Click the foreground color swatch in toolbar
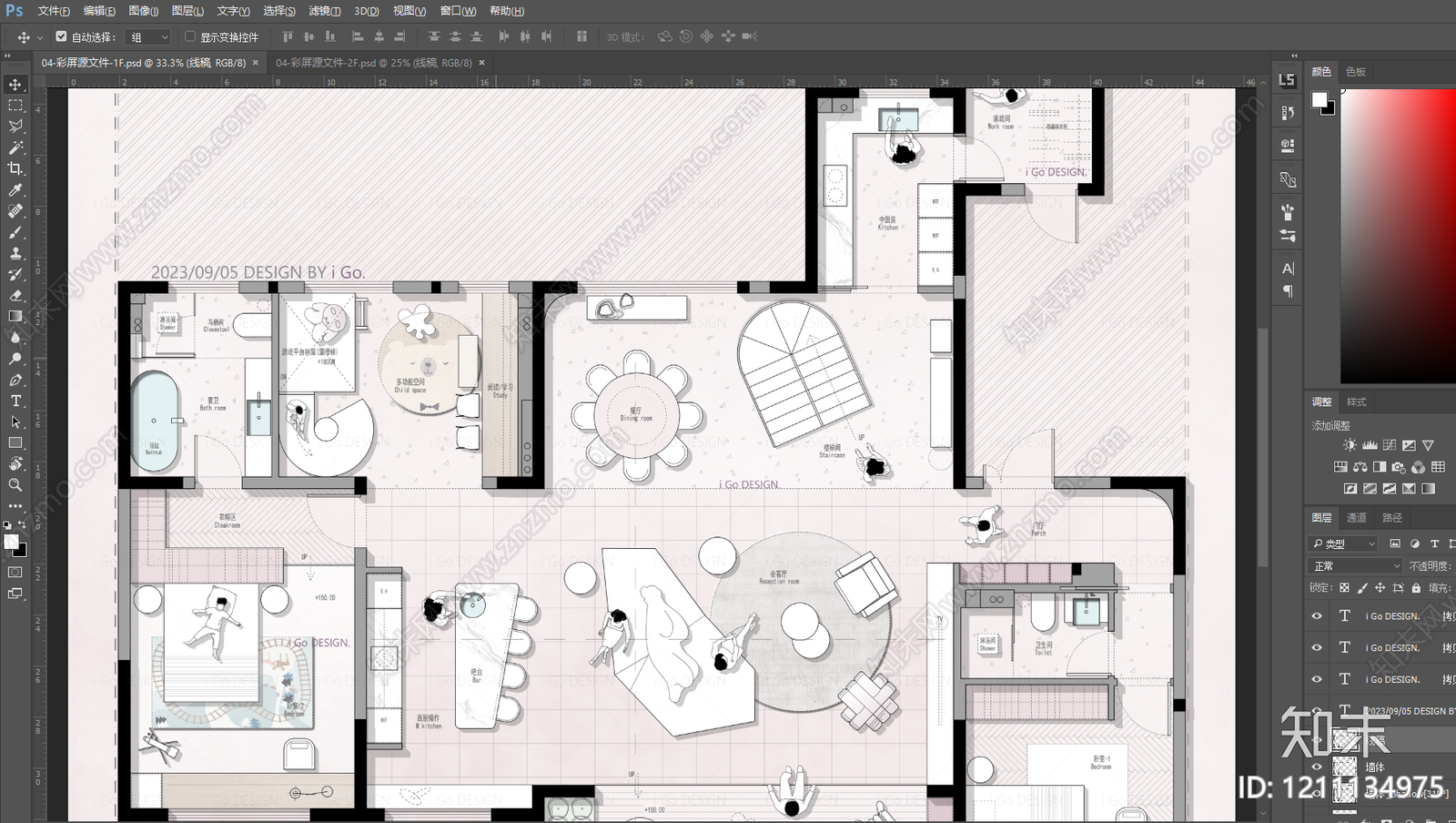Screen dimensions: 1456x823 [11, 543]
